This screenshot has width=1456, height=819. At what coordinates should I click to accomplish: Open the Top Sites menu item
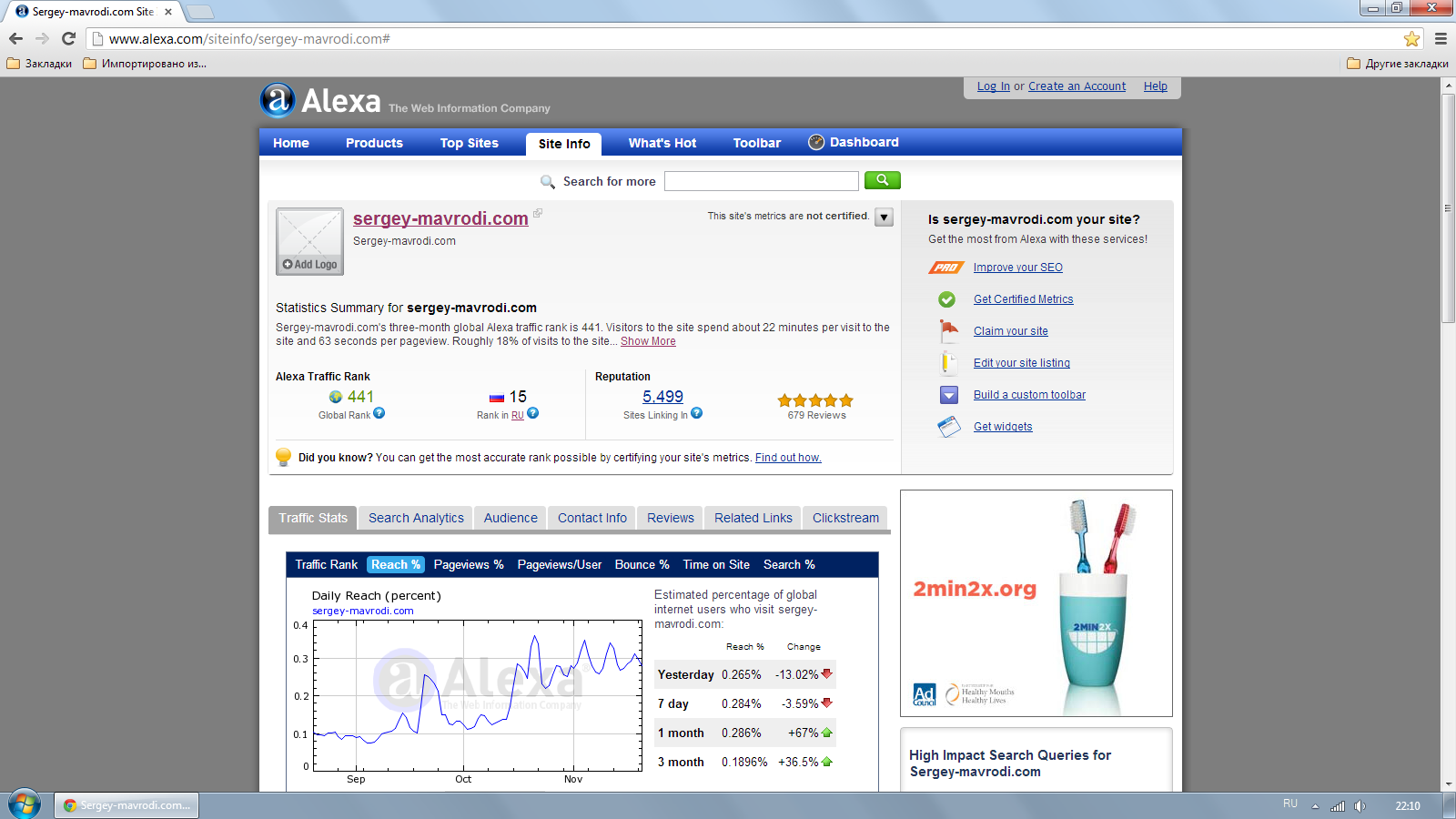pyautogui.click(x=470, y=143)
